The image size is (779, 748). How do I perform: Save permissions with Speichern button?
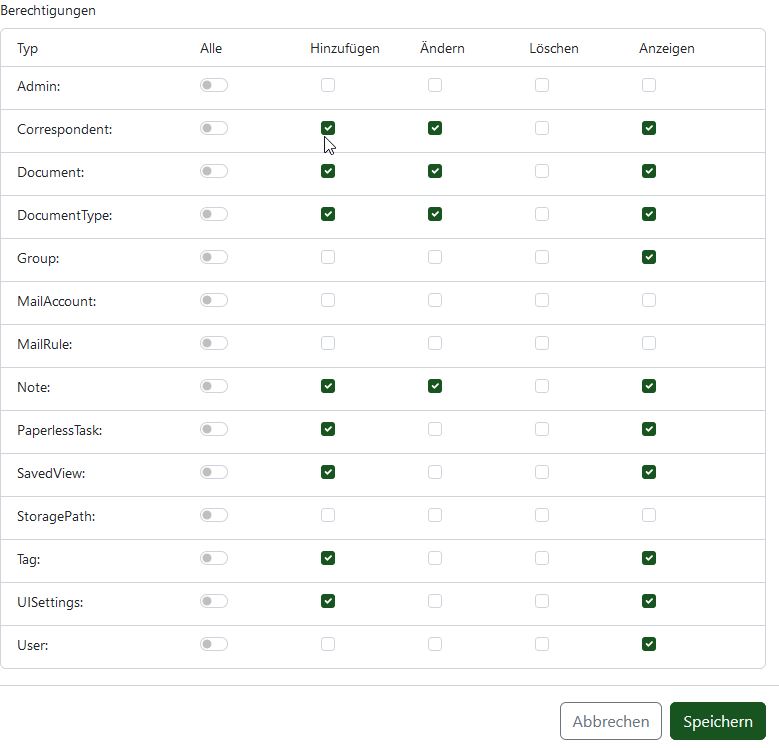click(718, 721)
